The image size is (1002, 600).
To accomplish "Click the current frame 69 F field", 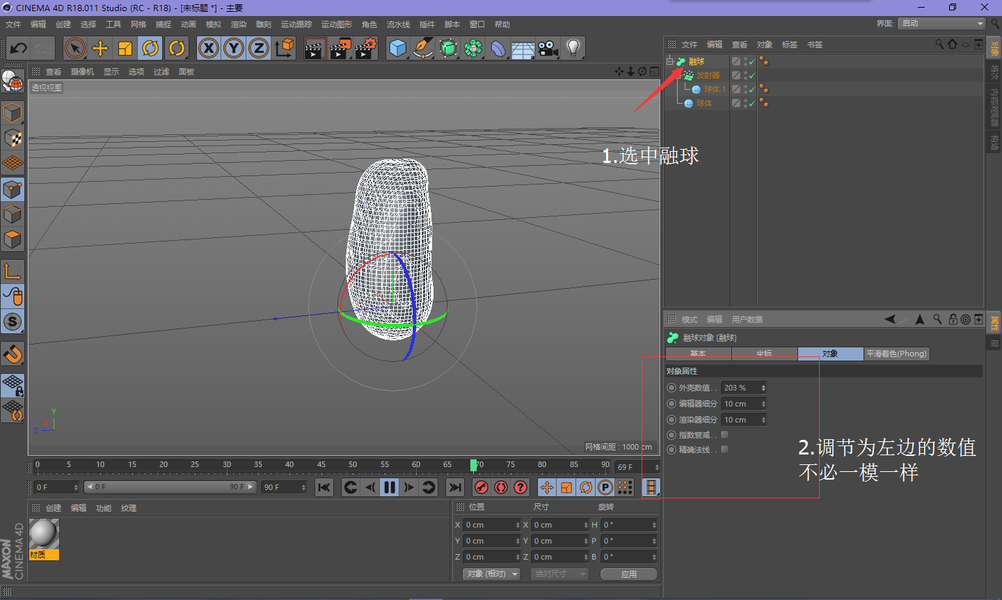I will tap(636, 467).
